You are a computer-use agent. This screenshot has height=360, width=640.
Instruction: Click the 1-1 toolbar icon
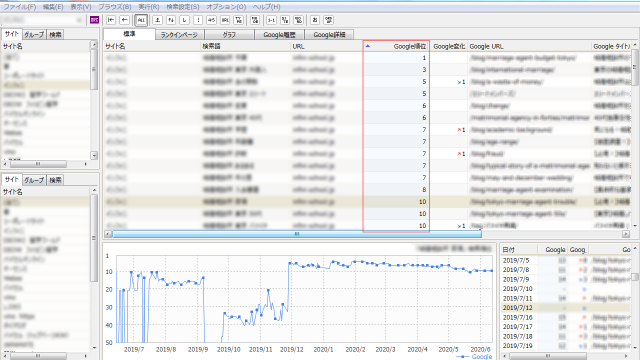pos(271,20)
